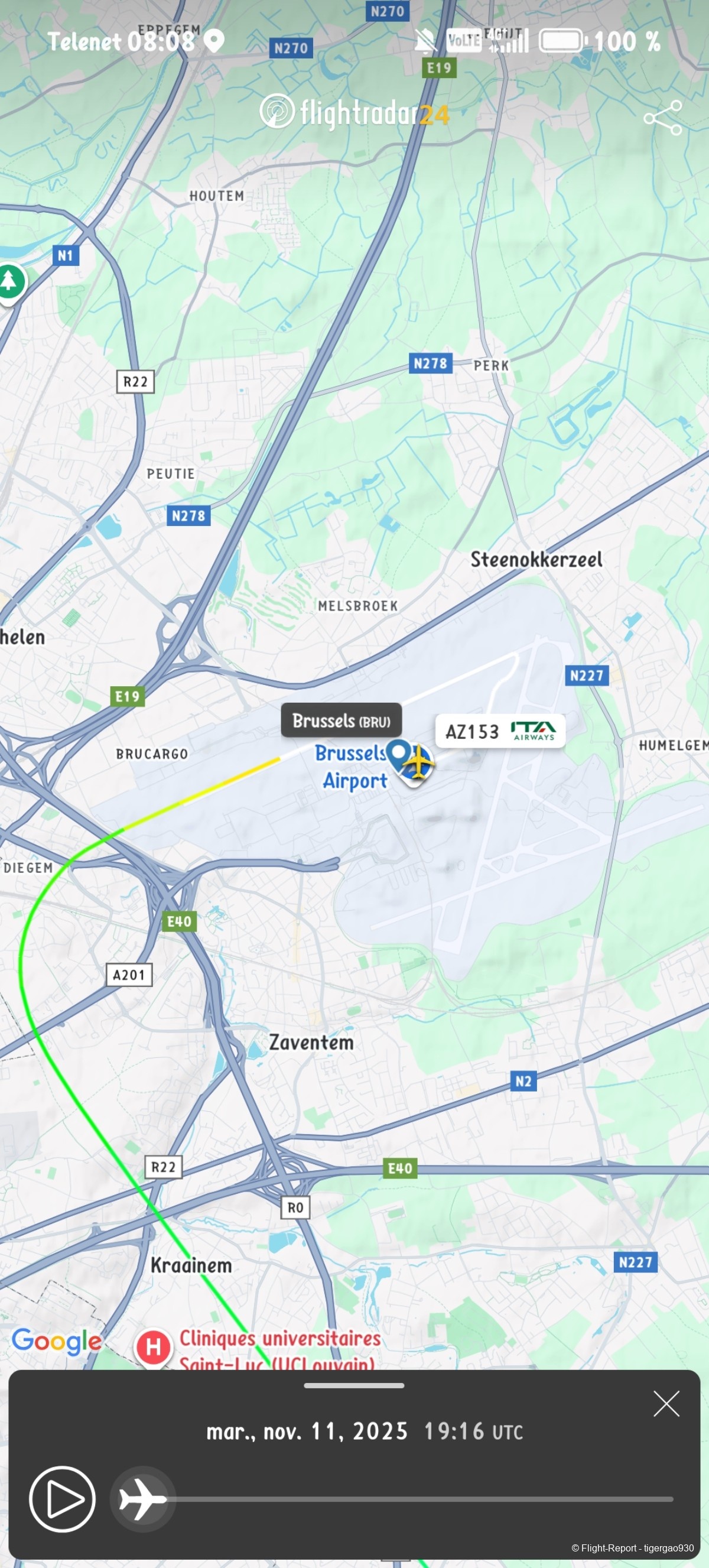Expand the panel using the drag handle bar
Image resolution: width=709 pixels, height=1568 pixels.
click(354, 1386)
